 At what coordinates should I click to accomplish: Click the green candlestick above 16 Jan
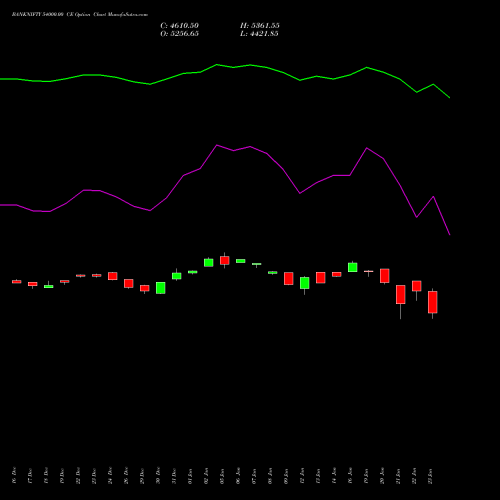(353, 267)
